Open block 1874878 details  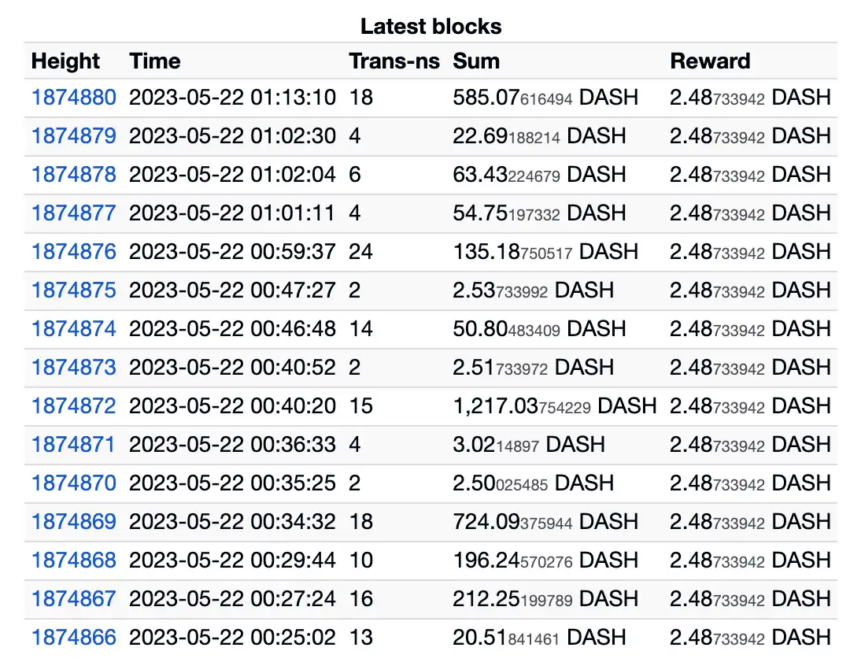[x=74, y=174]
